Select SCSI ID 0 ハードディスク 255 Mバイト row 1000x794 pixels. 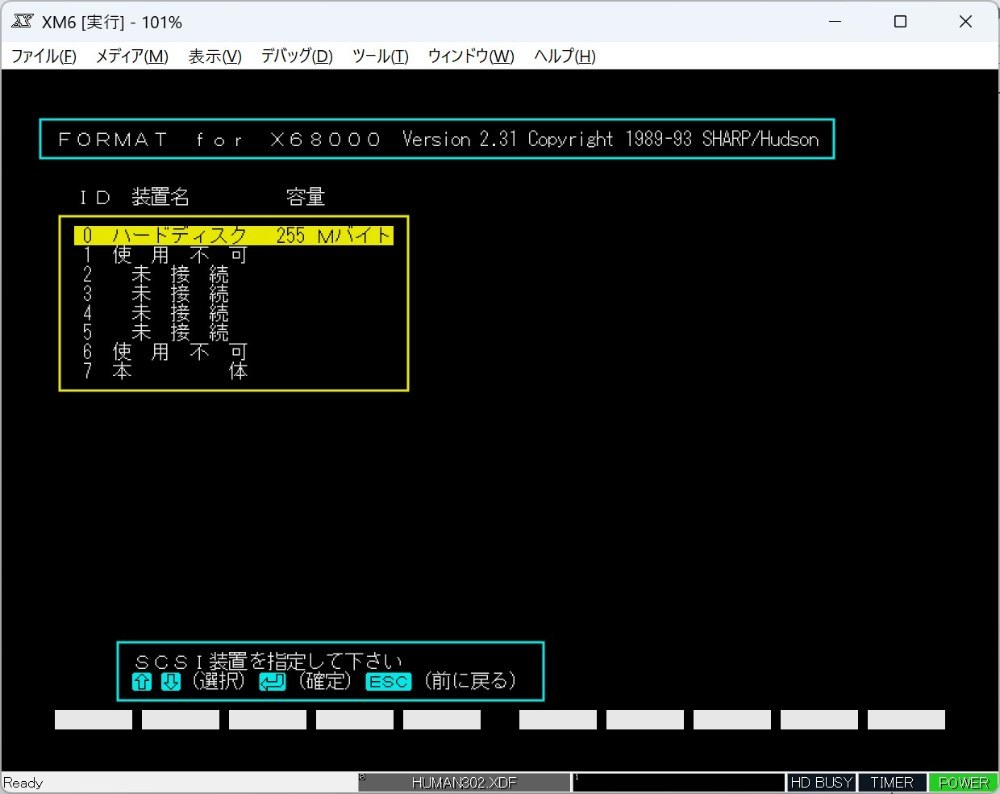tap(233, 235)
